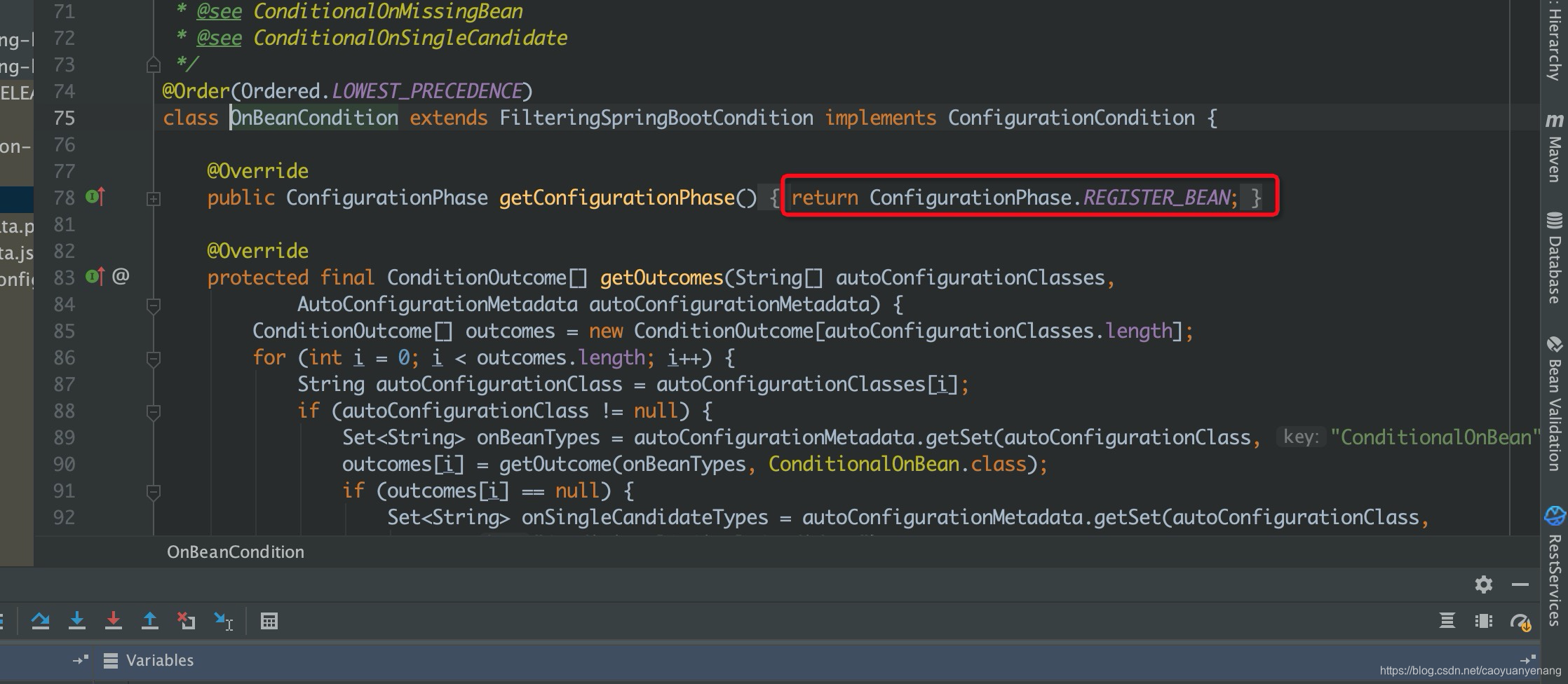Click the 'key:' parameter hint
The image size is (1568, 684).
[x=1301, y=437]
